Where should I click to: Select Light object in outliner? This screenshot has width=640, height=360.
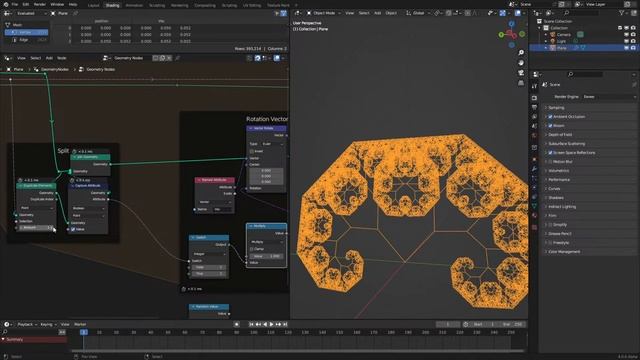pyautogui.click(x=562, y=41)
